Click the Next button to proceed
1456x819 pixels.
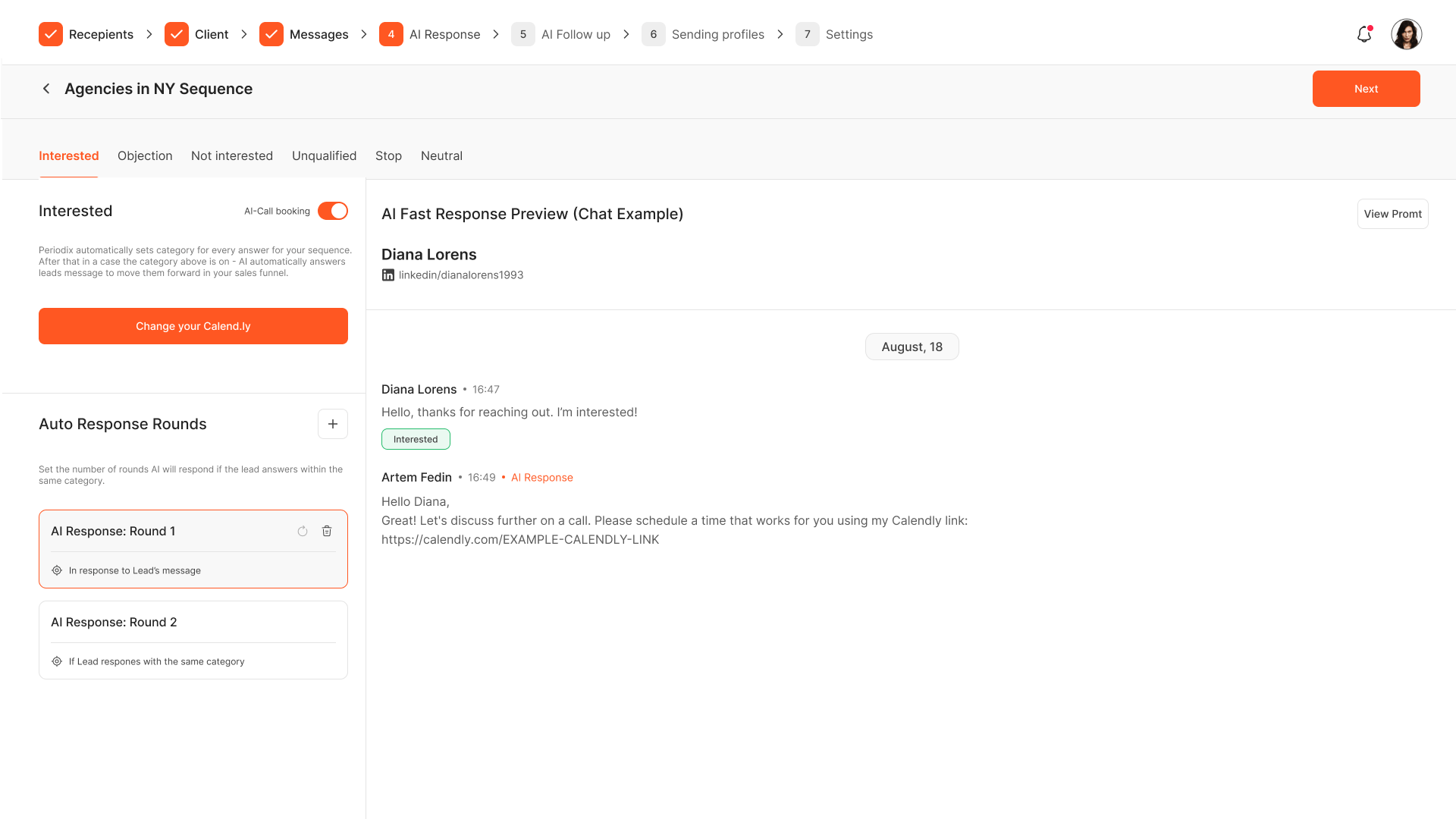pos(1366,88)
